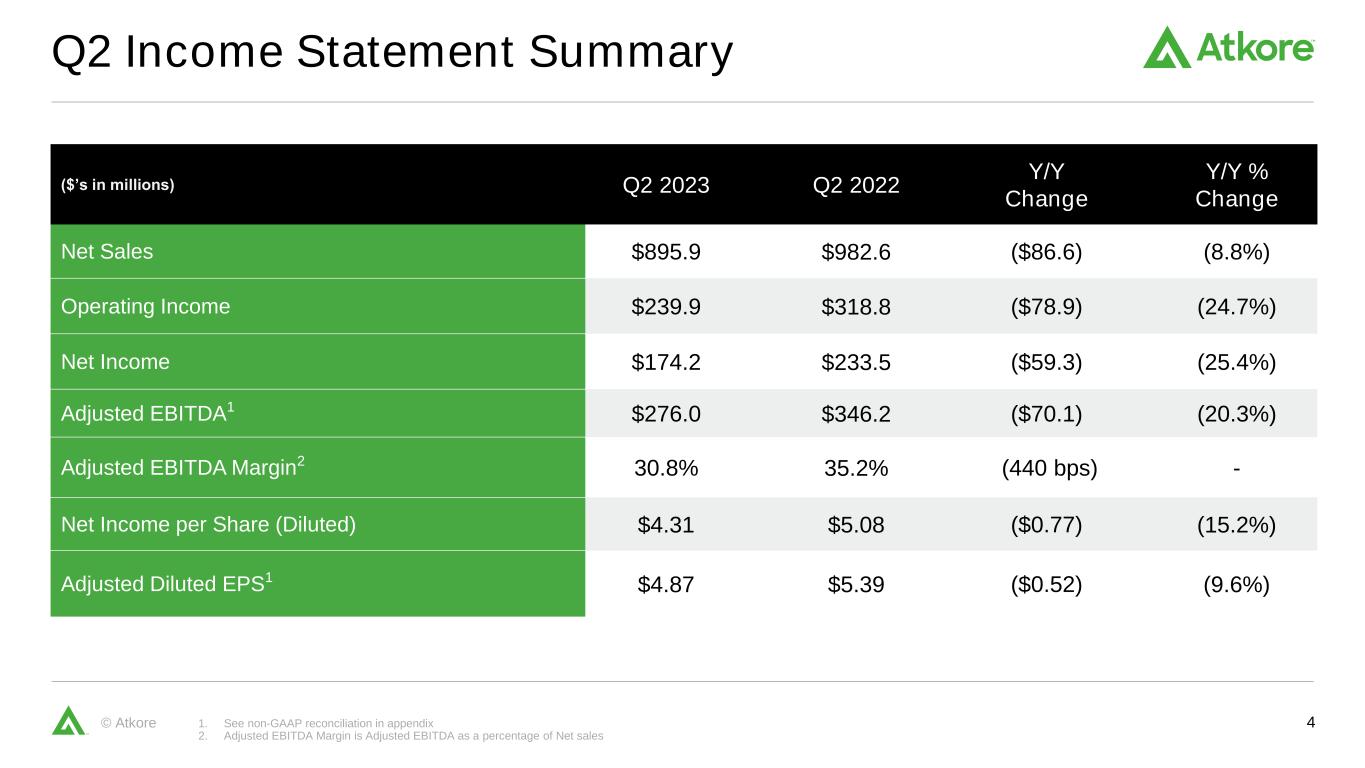Click the Q2 2022 column header

(x=856, y=186)
